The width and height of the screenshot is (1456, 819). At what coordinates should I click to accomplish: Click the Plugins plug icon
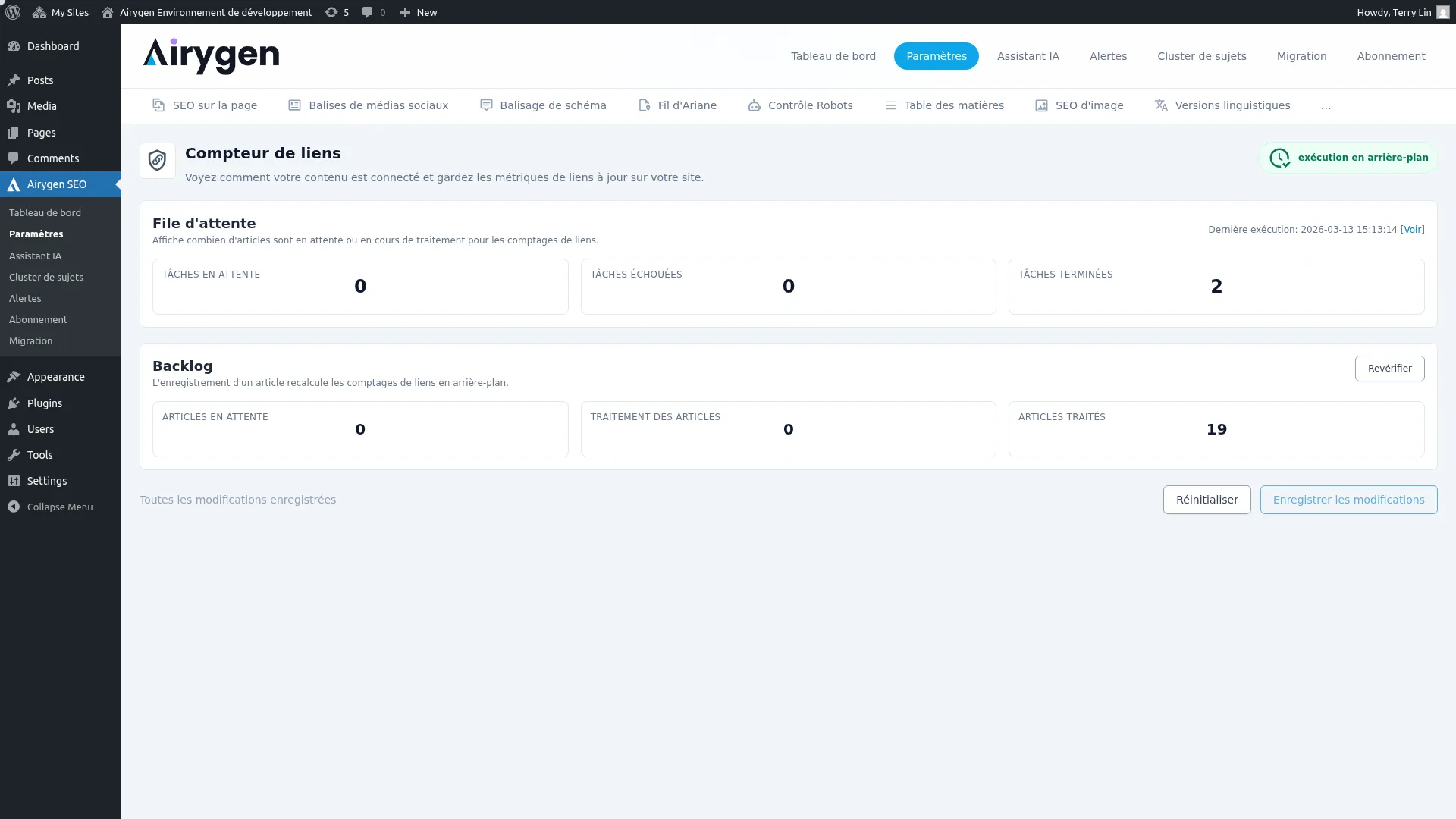pos(14,403)
